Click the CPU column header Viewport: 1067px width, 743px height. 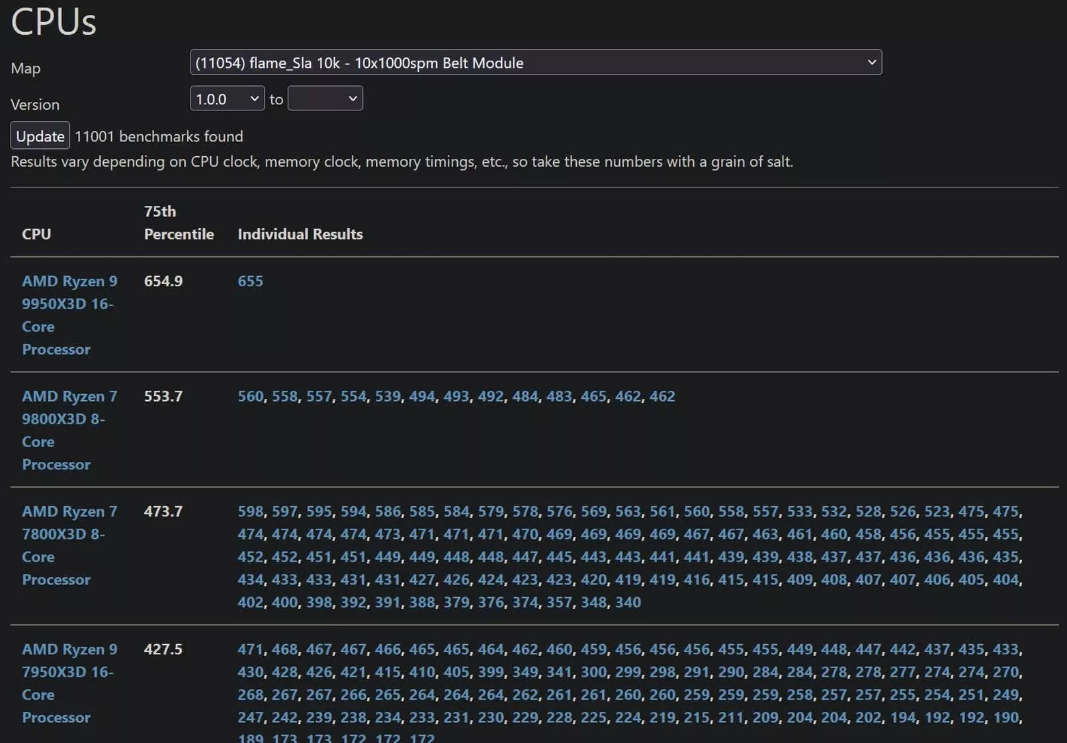(36, 234)
